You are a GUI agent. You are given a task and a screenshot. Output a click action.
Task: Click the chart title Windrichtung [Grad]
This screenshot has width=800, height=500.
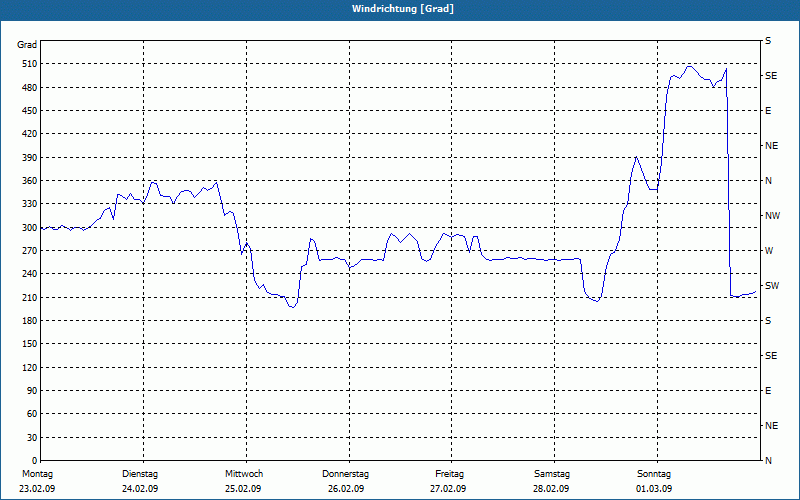coord(403,9)
